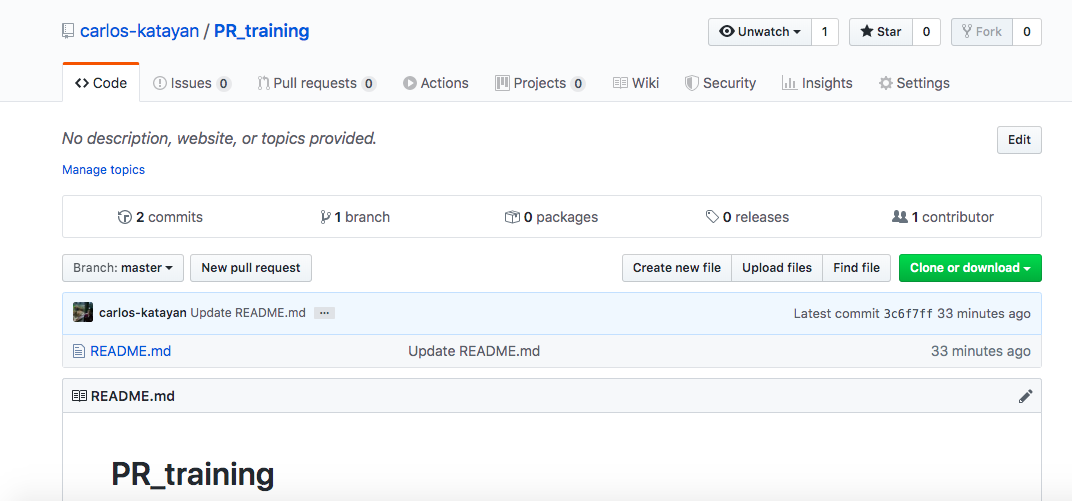The width and height of the screenshot is (1072, 501).
Task: Open the 0 packages page
Action: click(x=551, y=217)
